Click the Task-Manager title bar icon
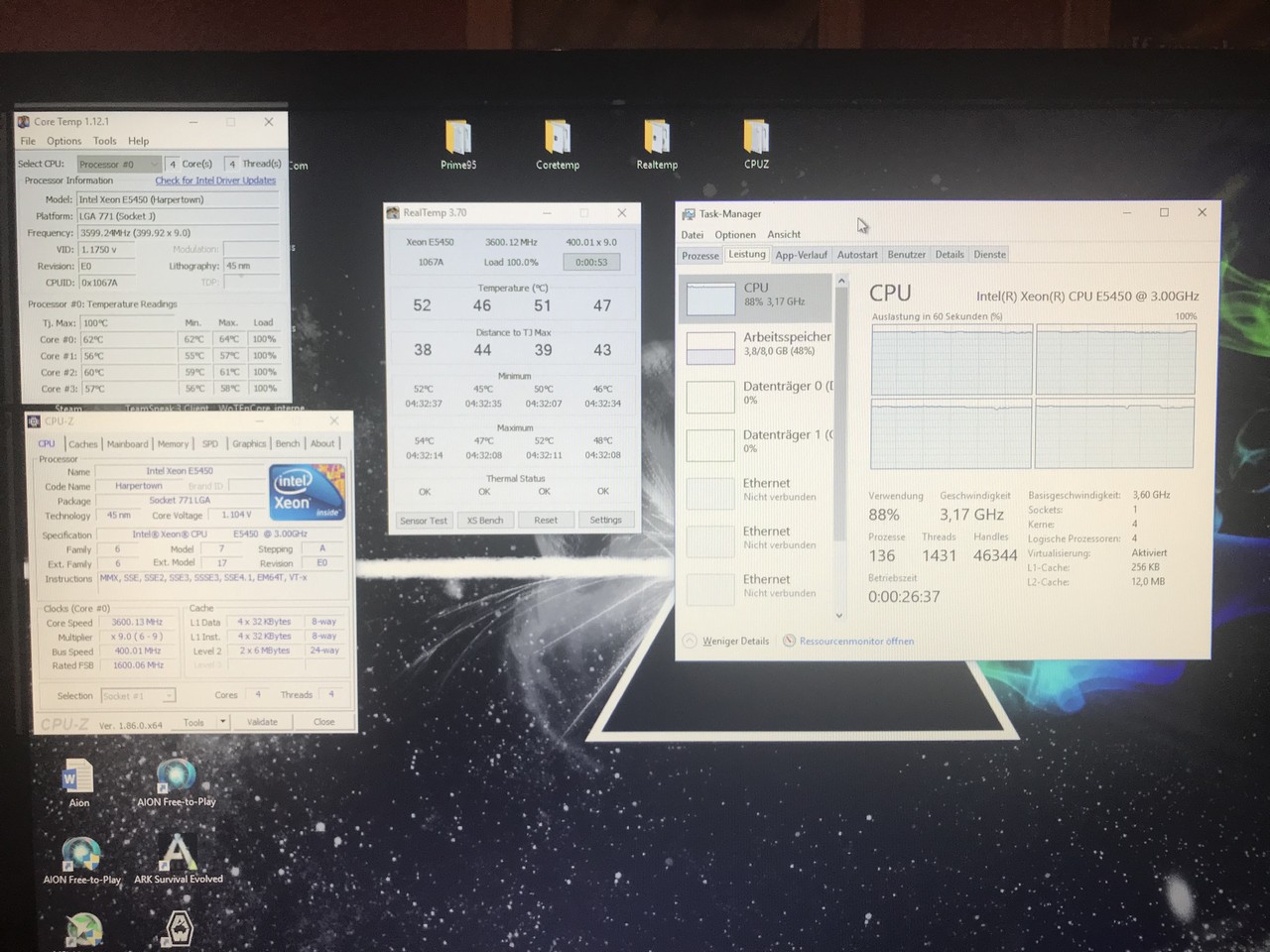The width and height of the screenshot is (1270, 952). click(689, 213)
